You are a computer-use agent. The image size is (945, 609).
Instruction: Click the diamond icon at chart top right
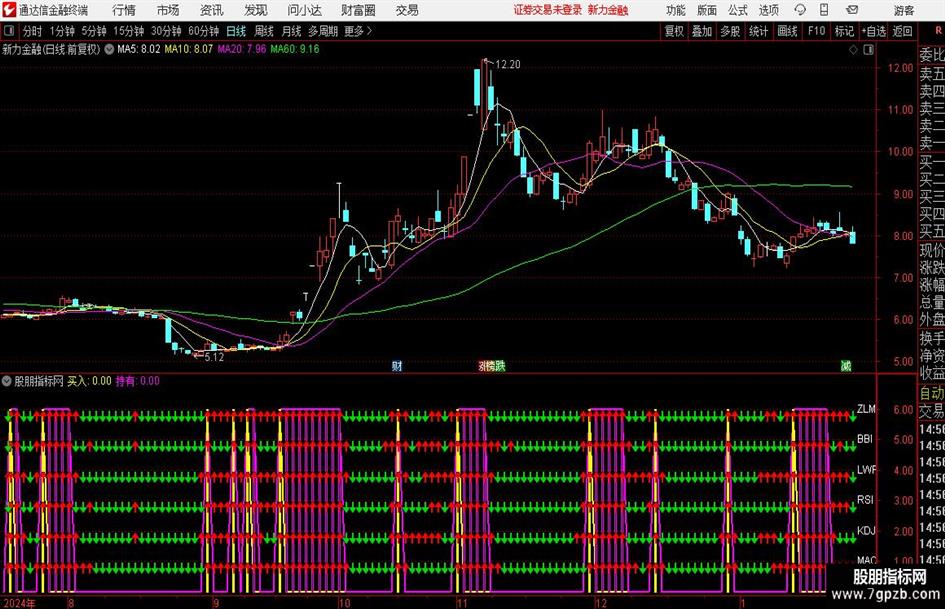pos(853,50)
